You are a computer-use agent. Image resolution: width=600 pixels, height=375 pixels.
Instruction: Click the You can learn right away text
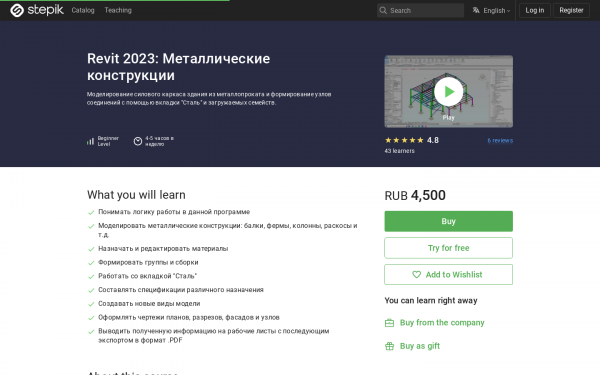tap(431, 300)
